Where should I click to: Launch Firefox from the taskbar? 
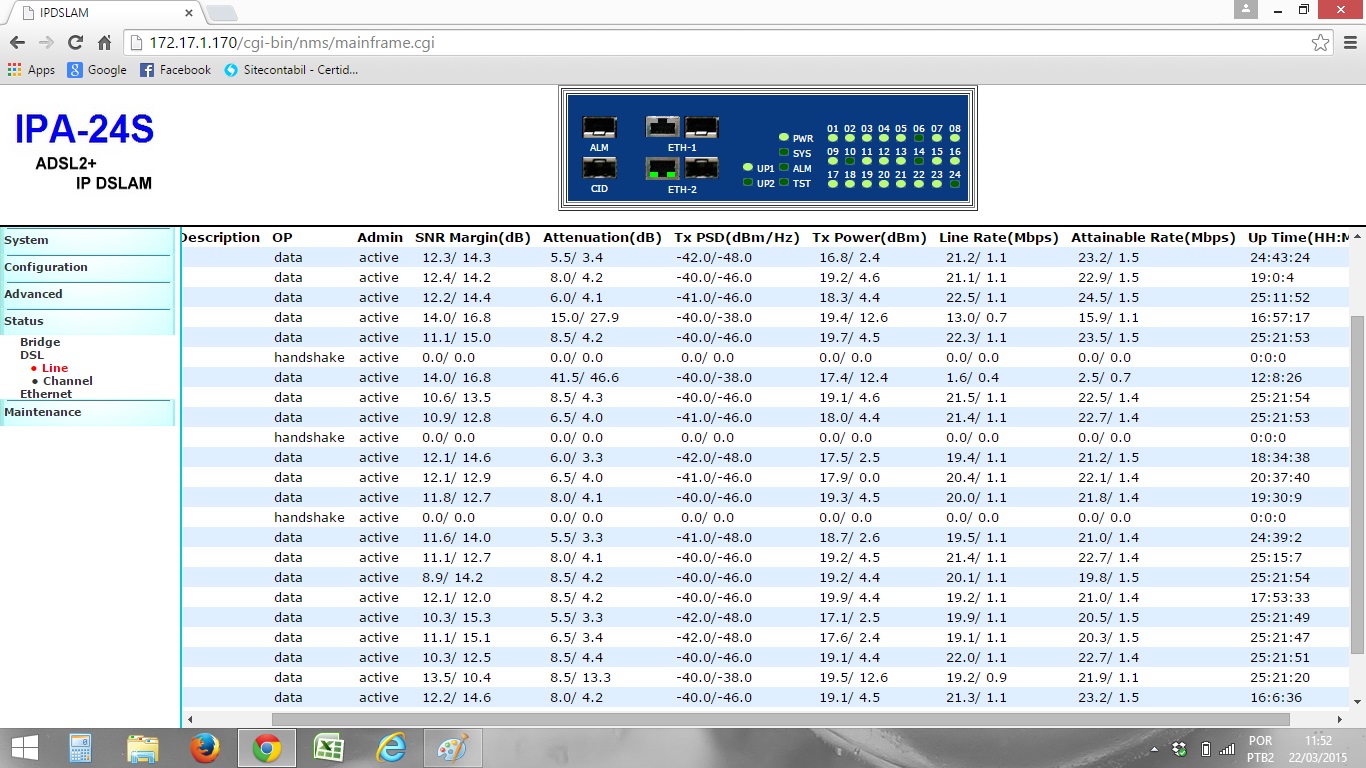click(204, 748)
